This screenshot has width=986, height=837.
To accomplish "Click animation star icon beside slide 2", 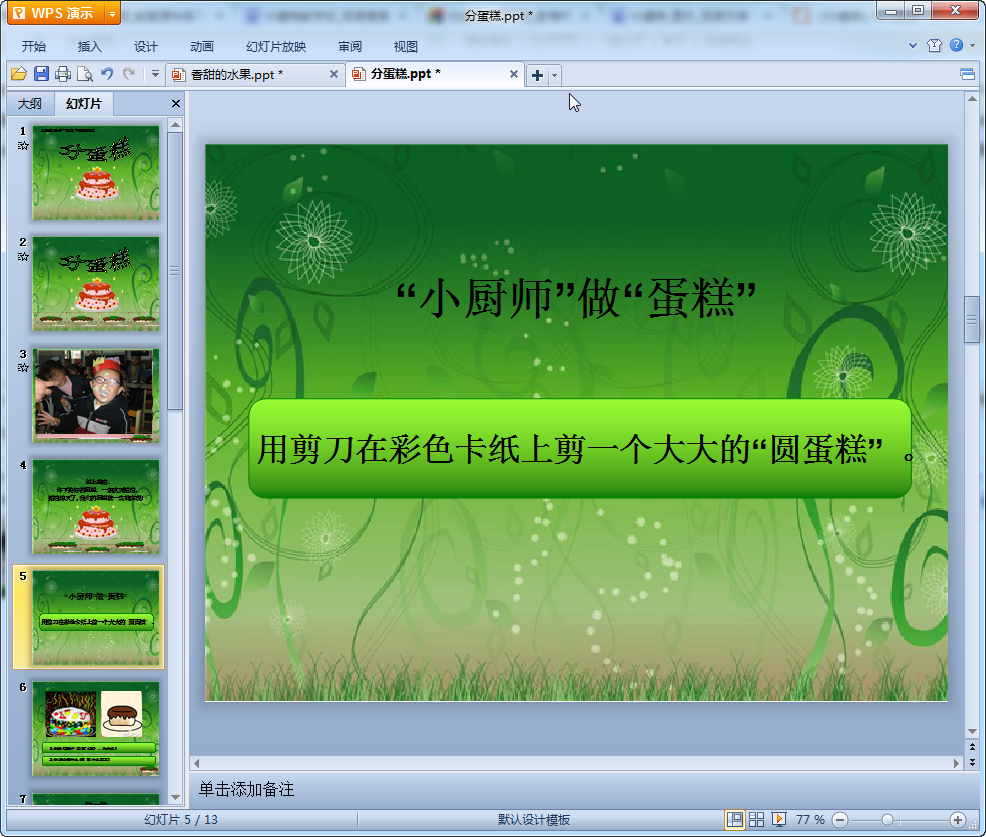I will [23, 257].
